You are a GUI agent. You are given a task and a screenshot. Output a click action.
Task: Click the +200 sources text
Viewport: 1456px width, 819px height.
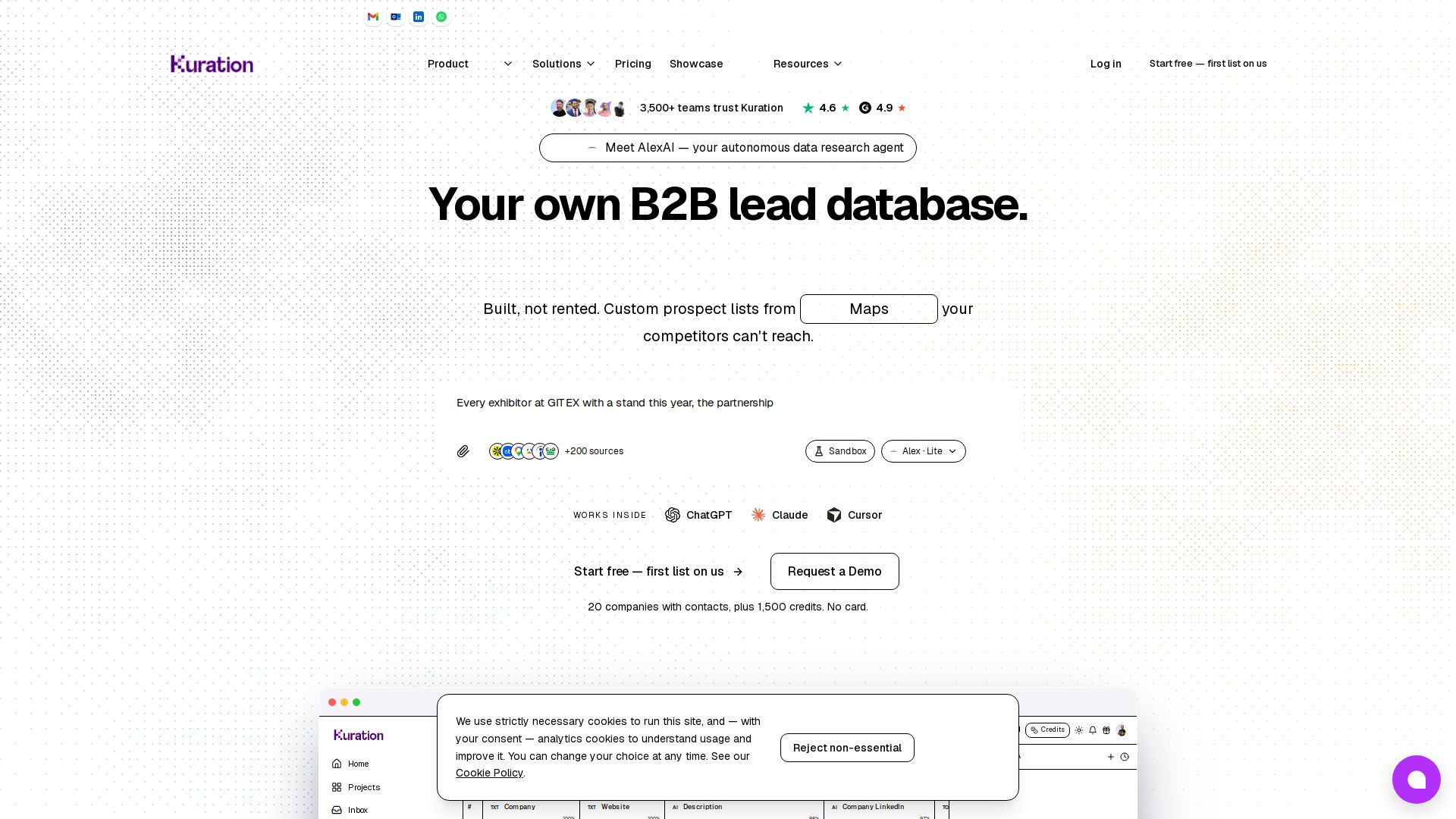click(594, 451)
